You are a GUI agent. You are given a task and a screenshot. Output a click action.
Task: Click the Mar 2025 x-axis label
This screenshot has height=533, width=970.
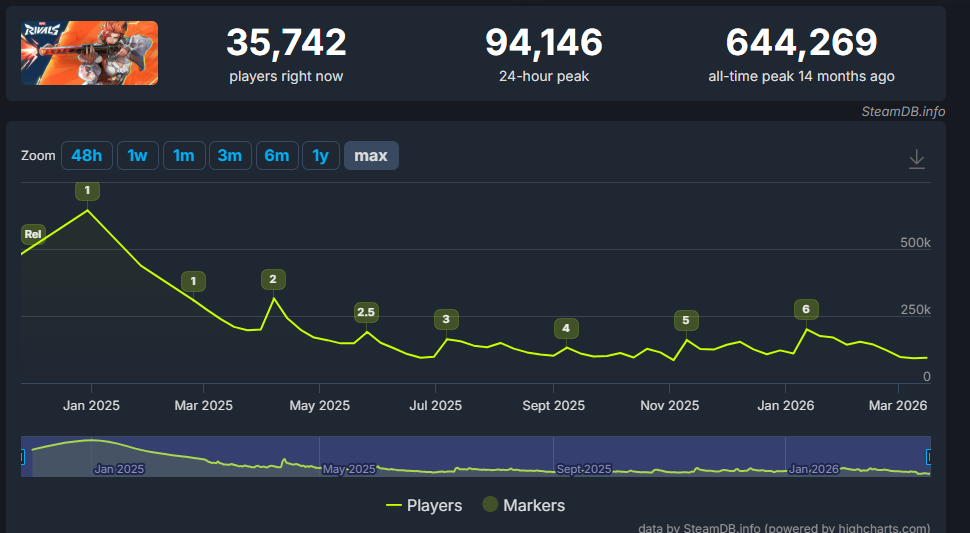(204, 406)
